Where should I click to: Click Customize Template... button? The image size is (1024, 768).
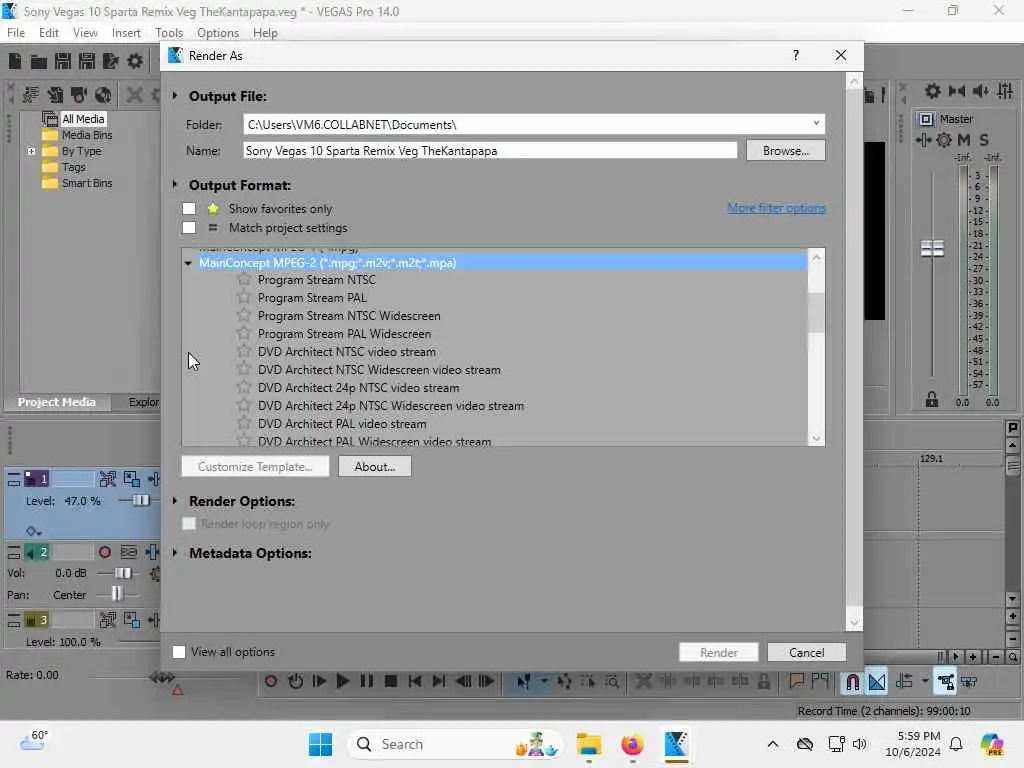[x=255, y=466]
